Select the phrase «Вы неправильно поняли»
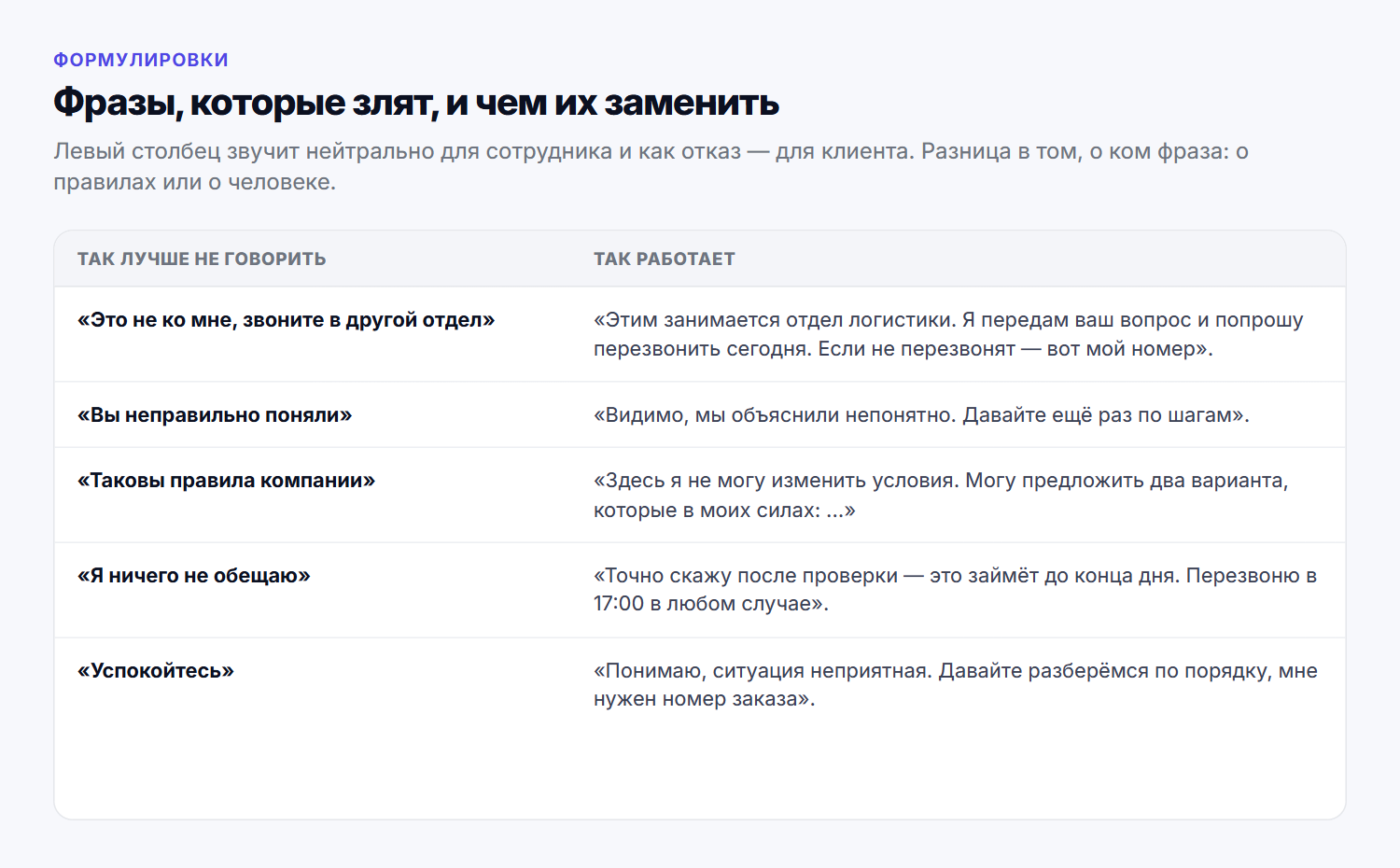The width and height of the screenshot is (1400, 868). [215, 415]
